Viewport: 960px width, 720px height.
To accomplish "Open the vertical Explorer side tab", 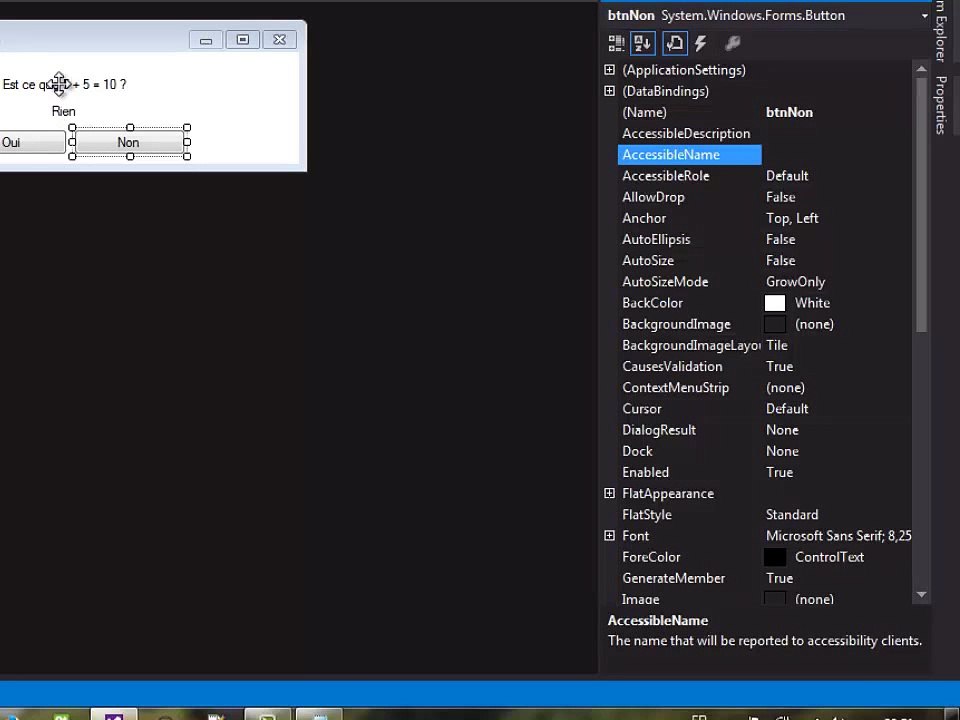I will click(x=941, y=32).
